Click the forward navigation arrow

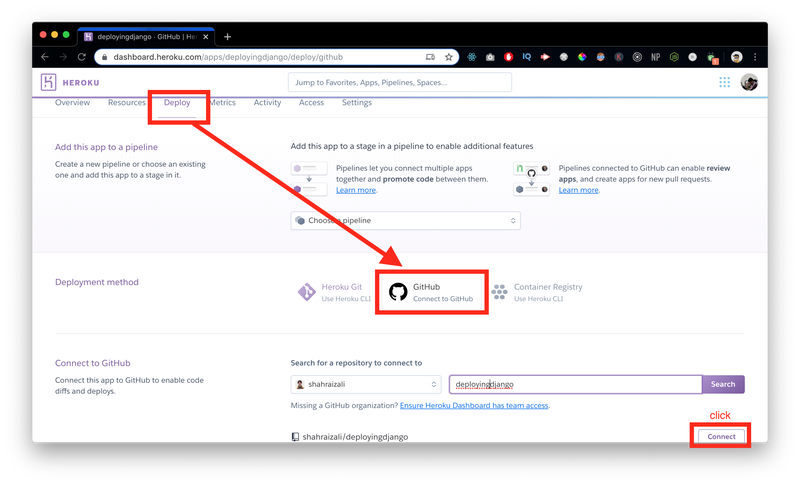[x=63, y=57]
